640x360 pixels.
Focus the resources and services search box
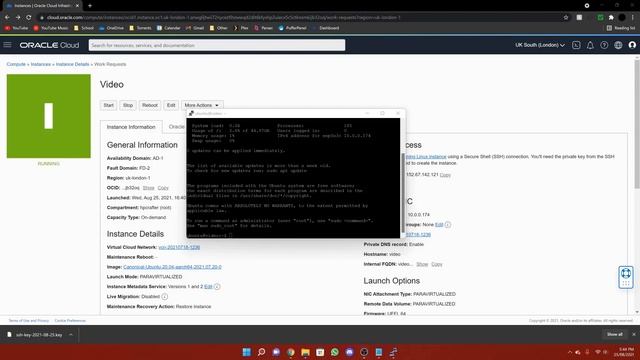click(x=217, y=45)
